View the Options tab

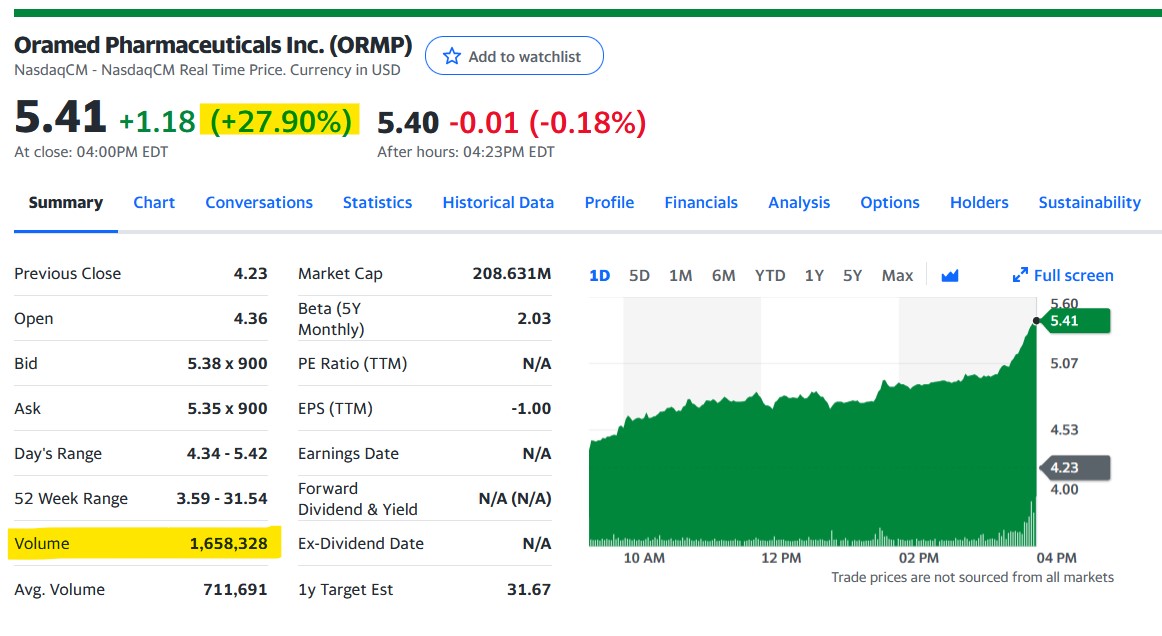[x=889, y=202]
